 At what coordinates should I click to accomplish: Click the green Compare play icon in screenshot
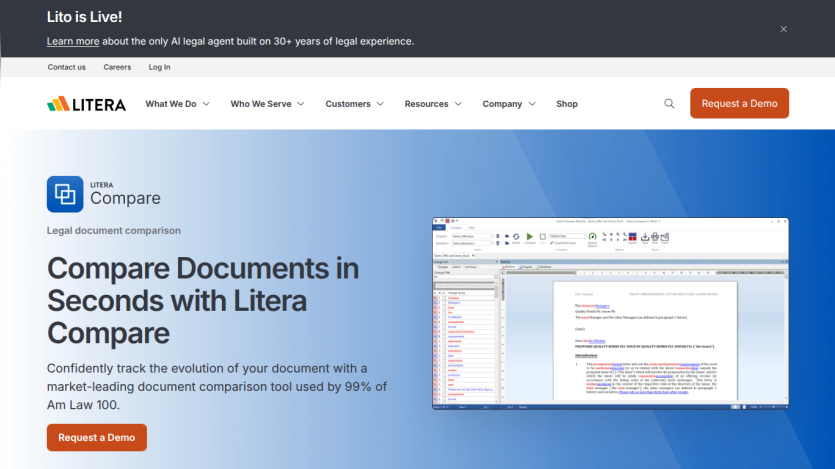(x=529, y=237)
